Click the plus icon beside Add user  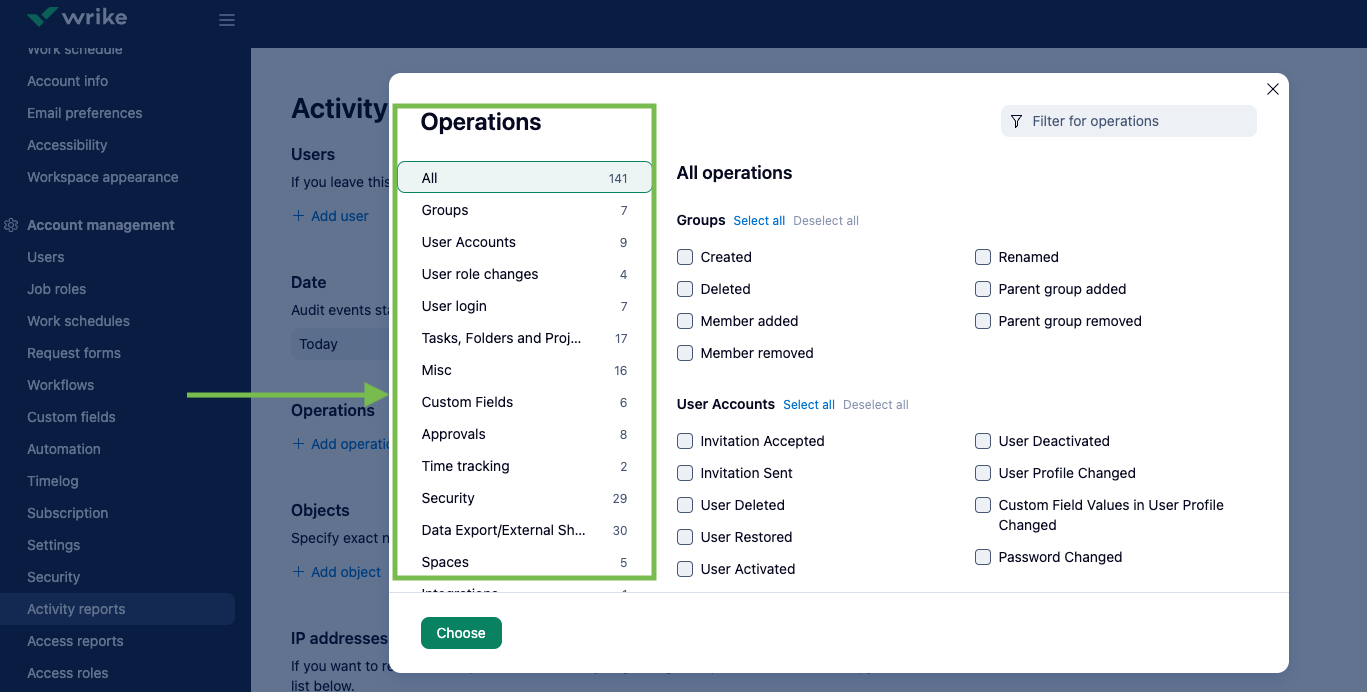pyautogui.click(x=298, y=216)
